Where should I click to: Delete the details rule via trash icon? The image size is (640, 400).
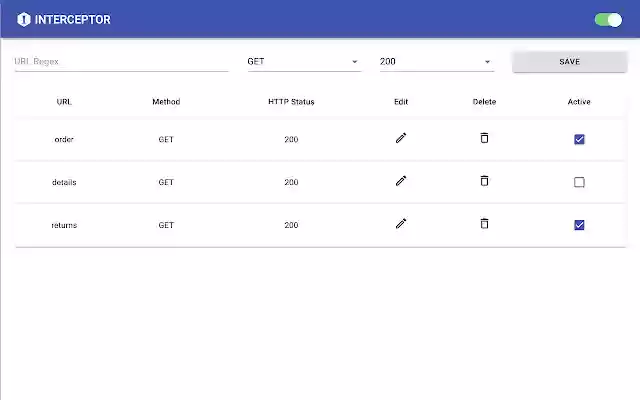(x=484, y=181)
